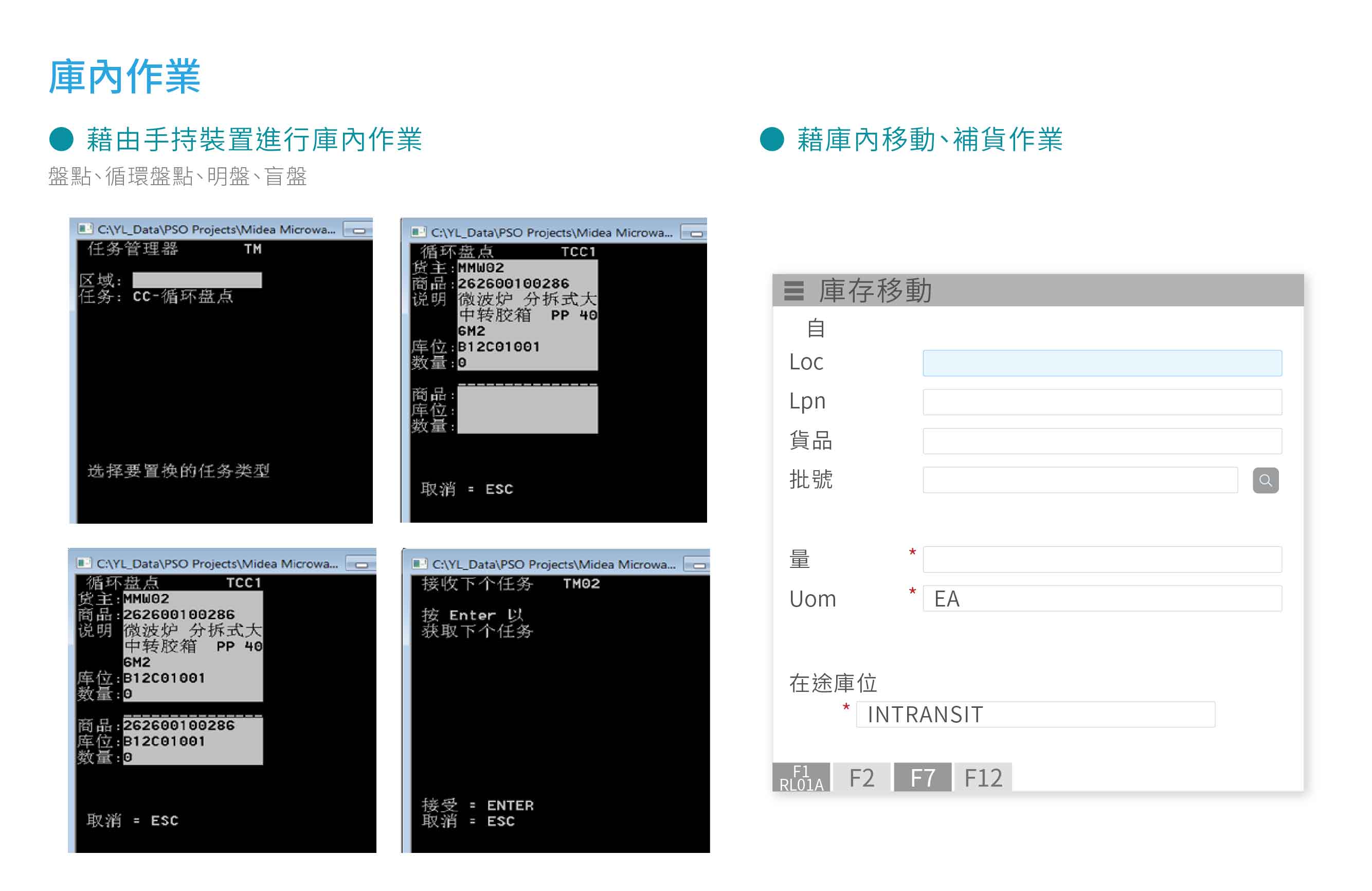Click the 区域 field in 任务管理器
The width and height of the screenshot is (1372, 891).
coord(197,280)
